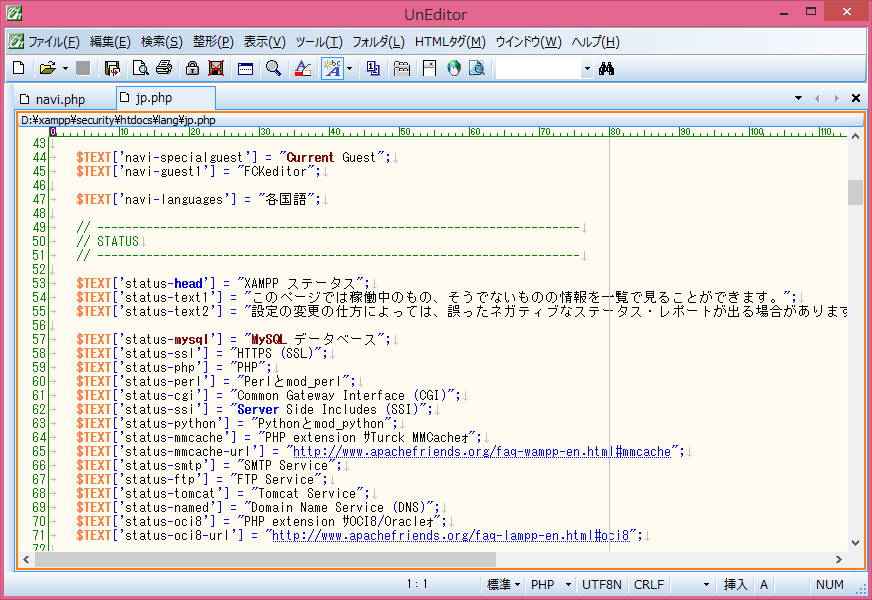Click the globe browser preview icon

point(453,68)
